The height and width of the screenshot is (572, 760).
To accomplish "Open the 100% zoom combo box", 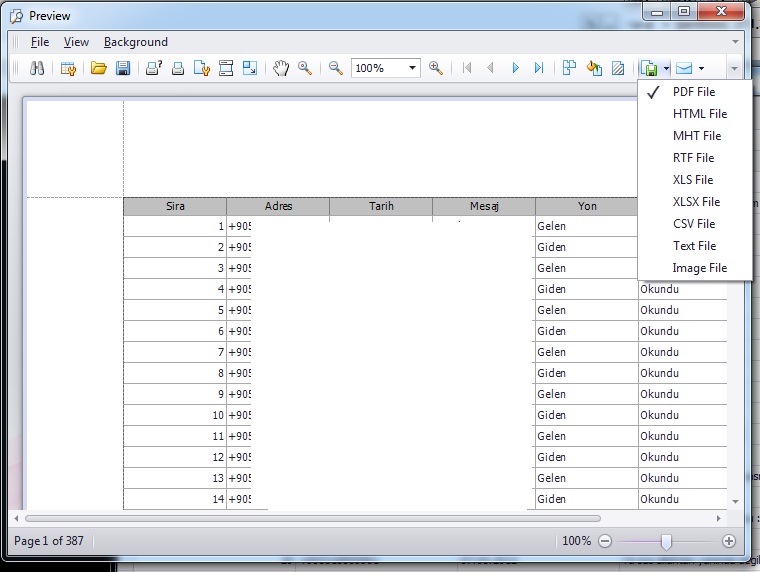I will pos(385,68).
